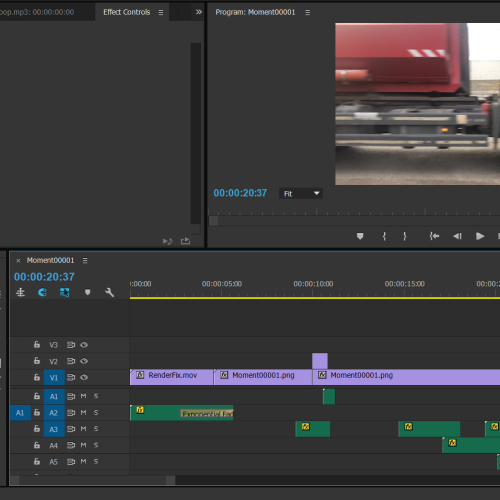Open timeline display settings wrench
Viewport: 500px width, 500px height.
[x=110, y=293]
